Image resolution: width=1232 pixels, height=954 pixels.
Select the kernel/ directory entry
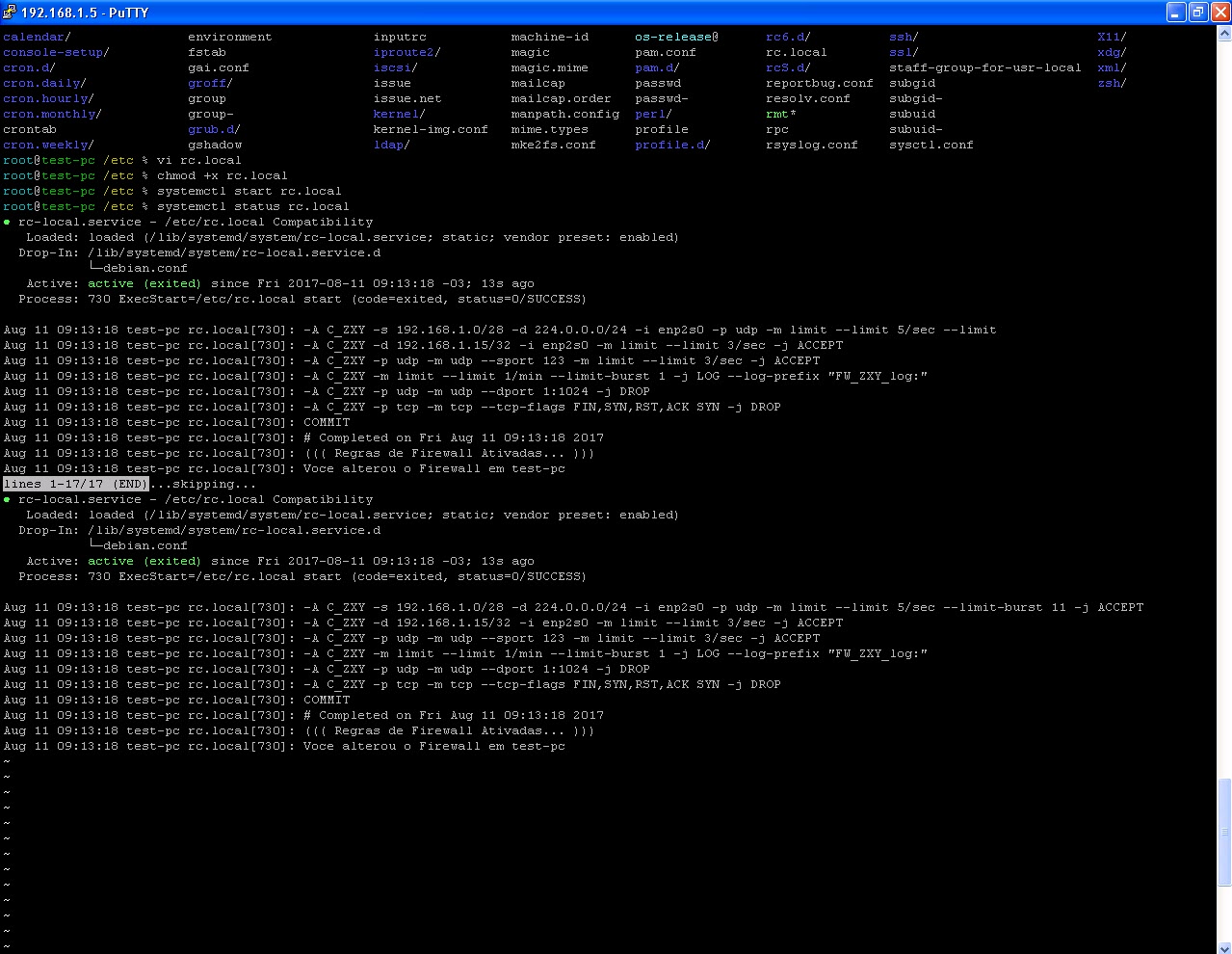tap(396, 114)
